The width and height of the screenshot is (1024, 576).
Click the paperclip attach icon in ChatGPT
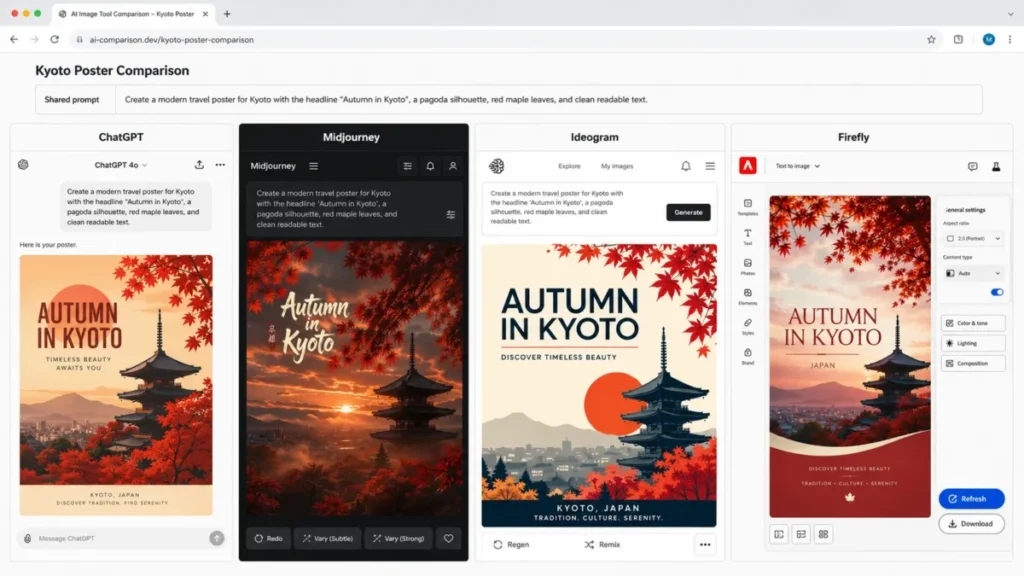coord(27,538)
